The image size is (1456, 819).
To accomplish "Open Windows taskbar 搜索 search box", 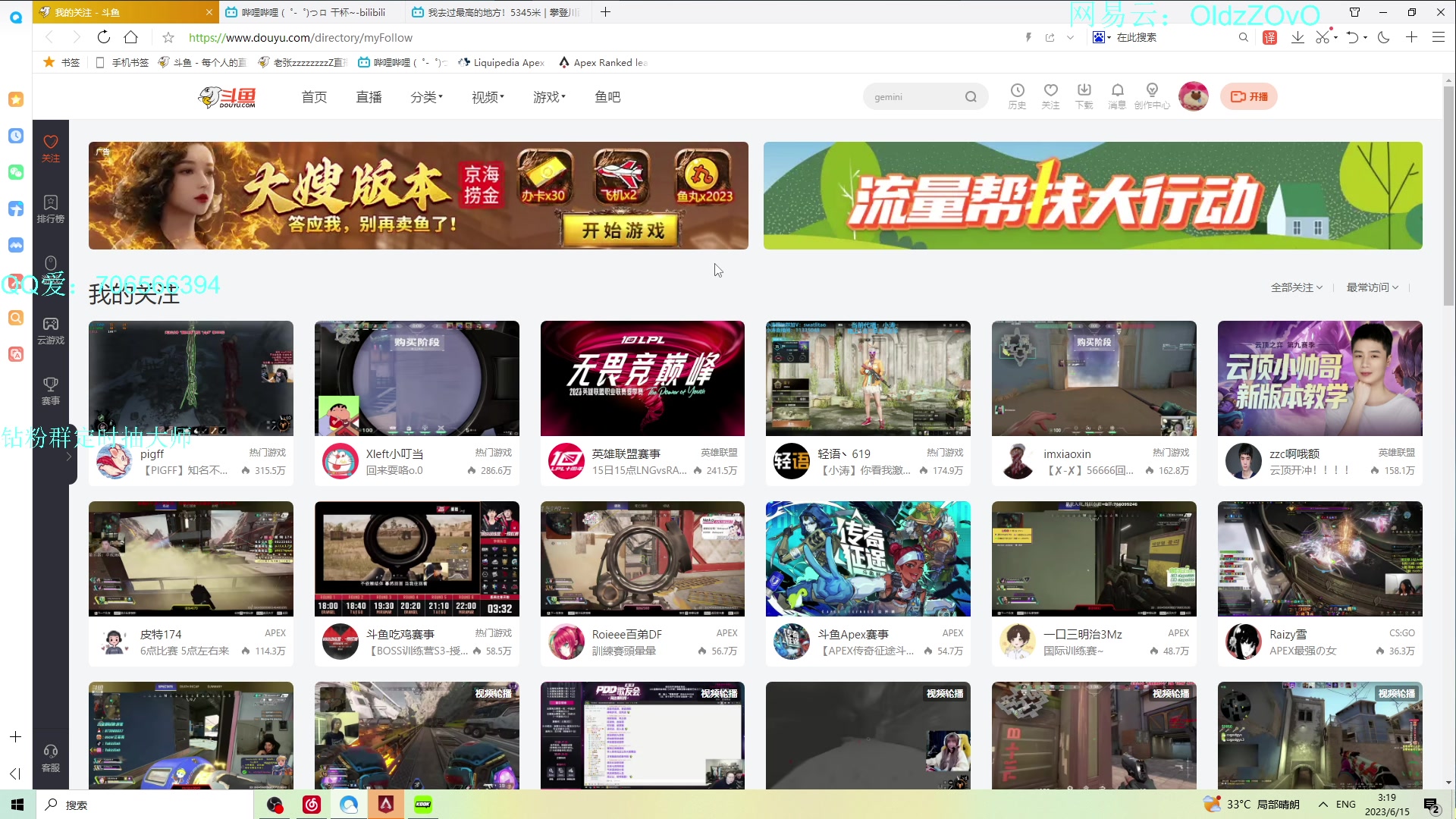I will [144, 805].
